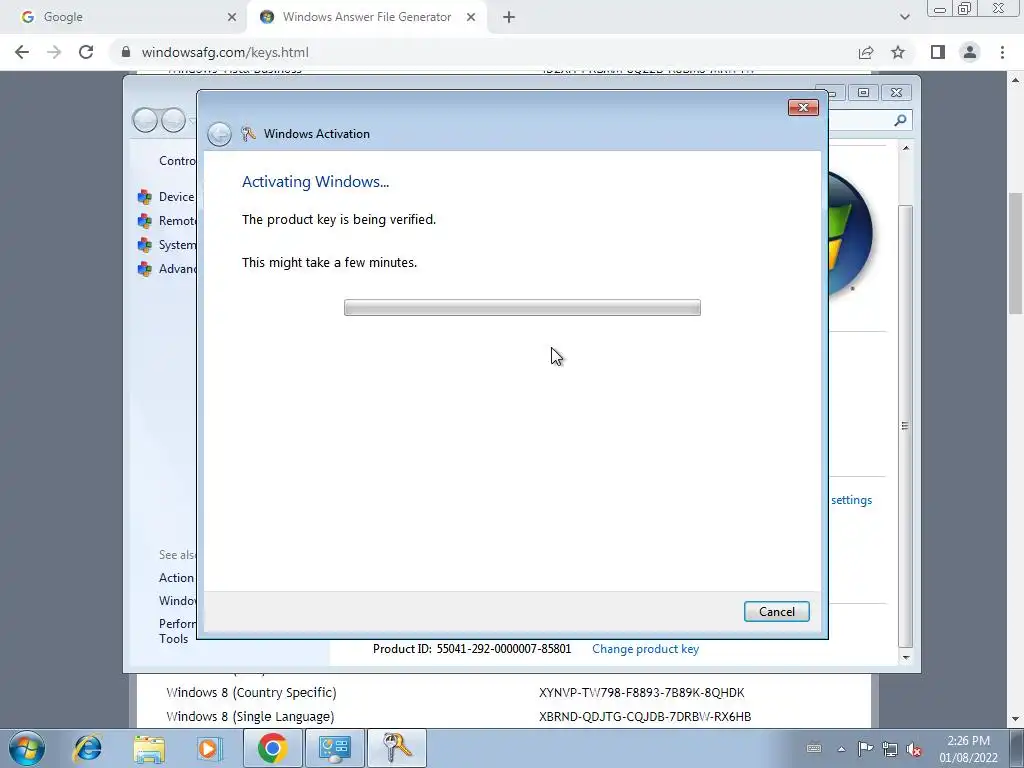Screen dimensions: 1024x768
Task: Open Chrome side panel icon
Action: [938, 52]
